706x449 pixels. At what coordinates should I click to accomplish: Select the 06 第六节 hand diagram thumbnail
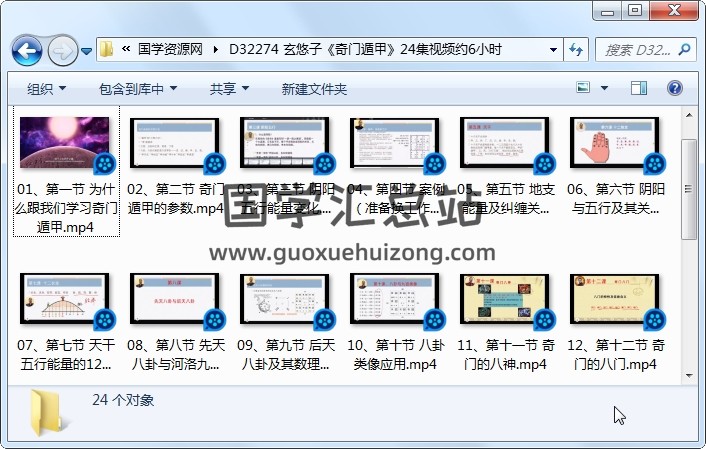click(x=614, y=143)
